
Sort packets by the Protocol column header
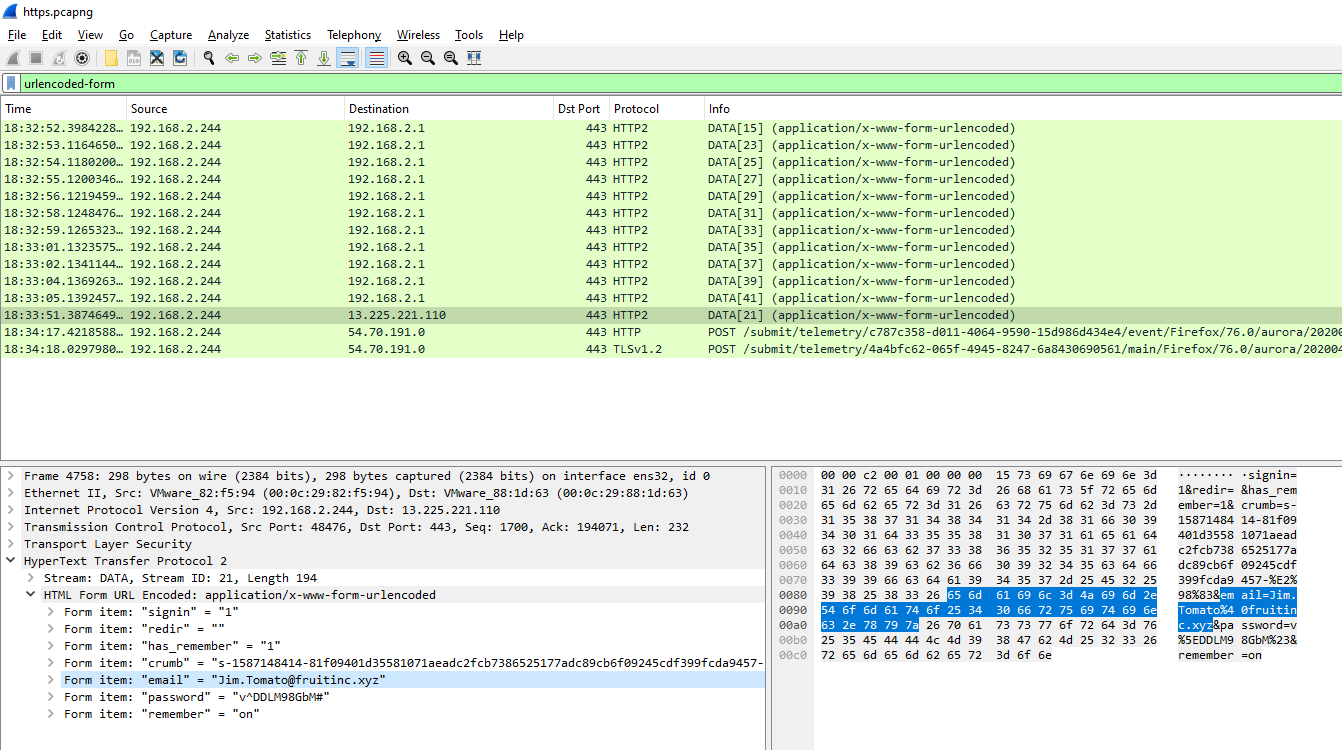(x=636, y=109)
